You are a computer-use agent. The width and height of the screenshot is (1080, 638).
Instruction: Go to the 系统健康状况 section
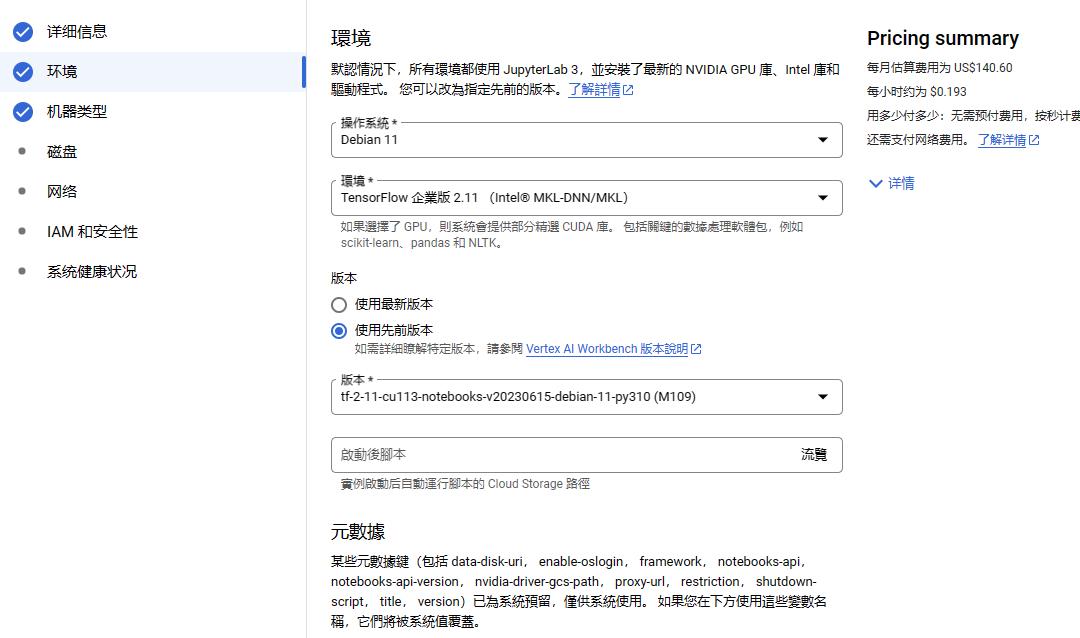coord(92,272)
